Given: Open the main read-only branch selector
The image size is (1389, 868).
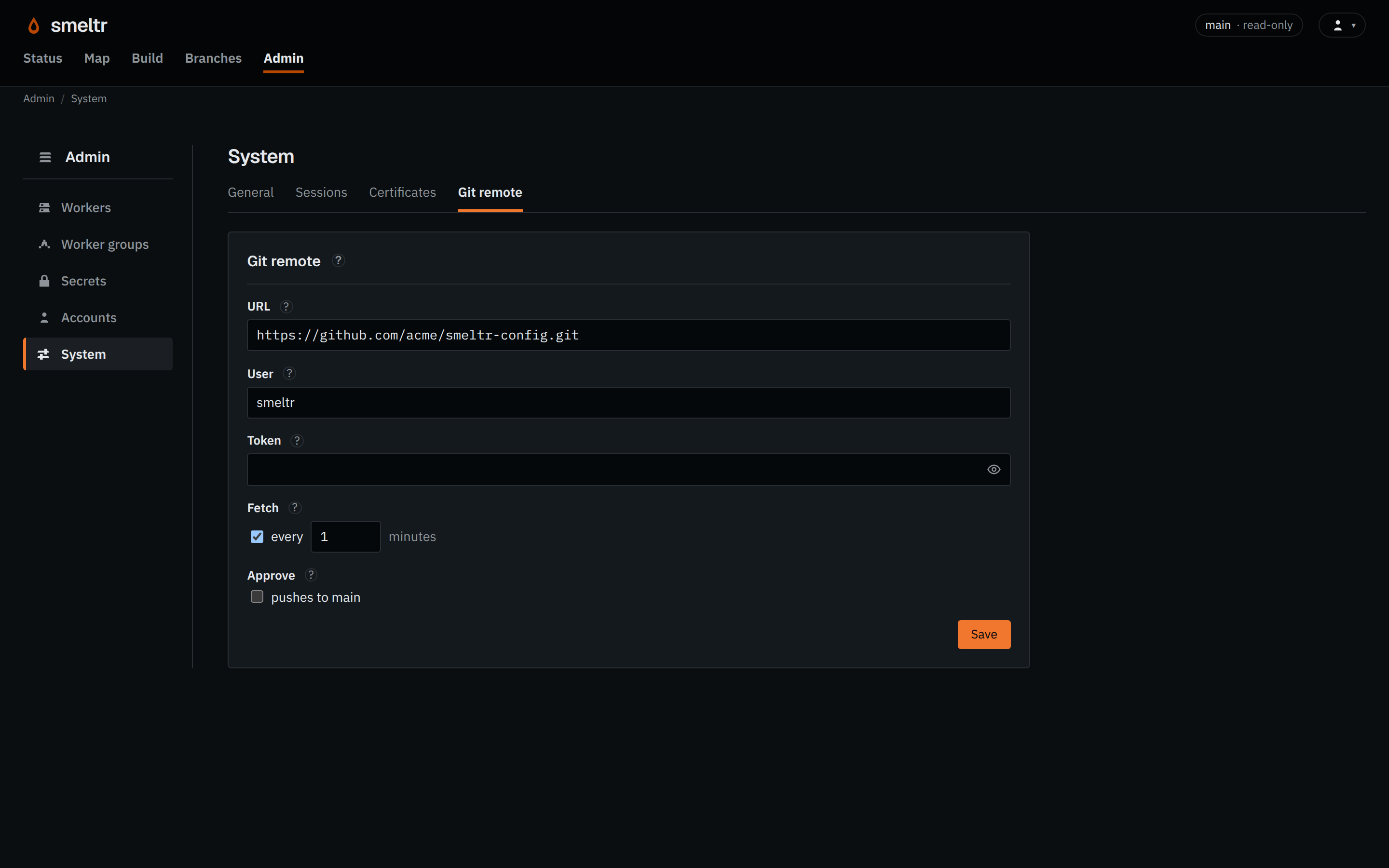Looking at the screenshot, I should [1248, 25].
